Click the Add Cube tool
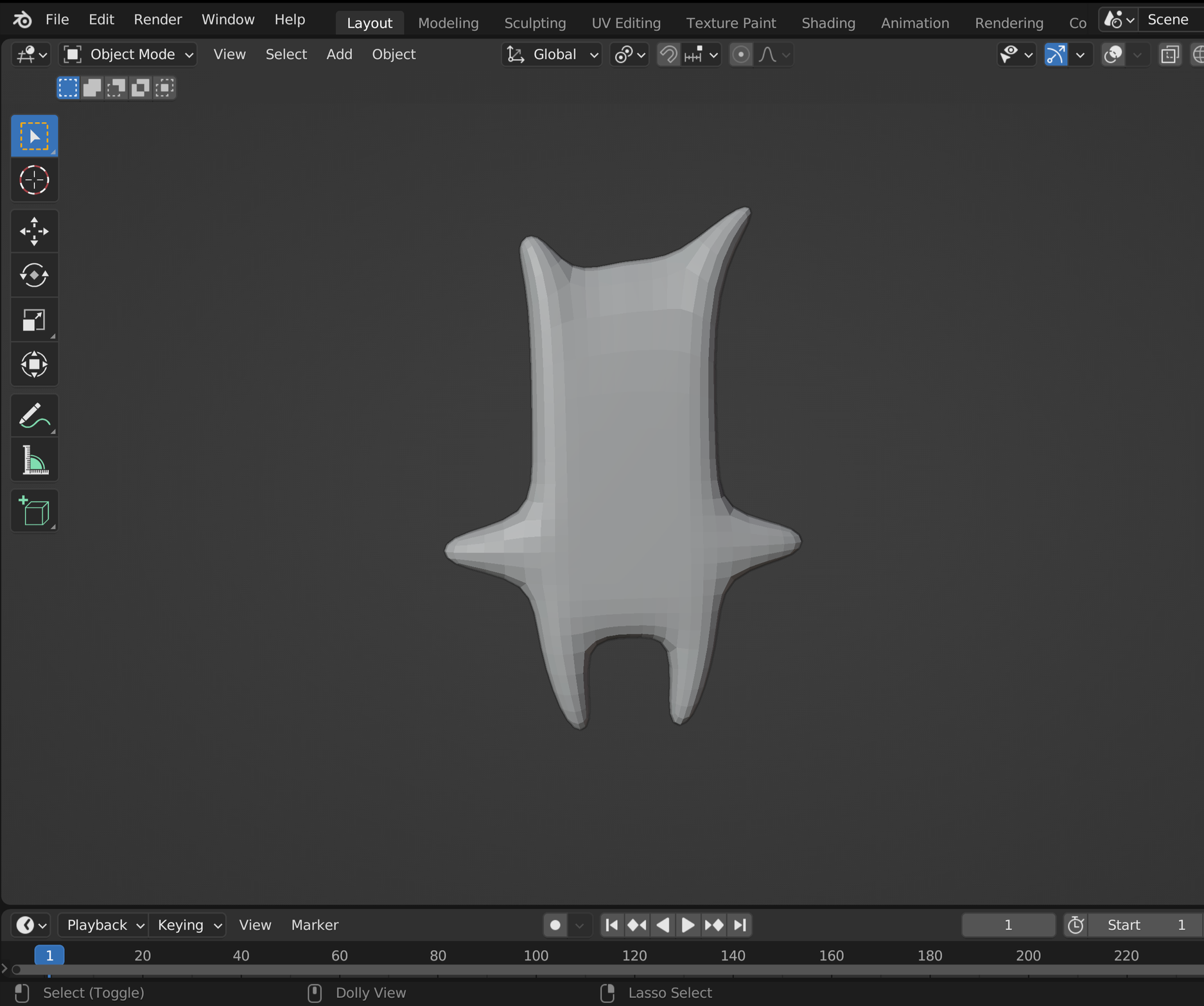Image resolution: width=1204 pixels, height=1006 pixels. 34,511
